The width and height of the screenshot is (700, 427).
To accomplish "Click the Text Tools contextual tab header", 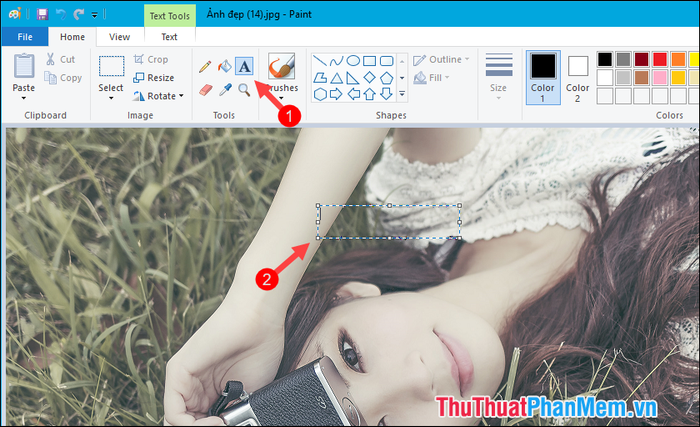I will click(170, 16).
